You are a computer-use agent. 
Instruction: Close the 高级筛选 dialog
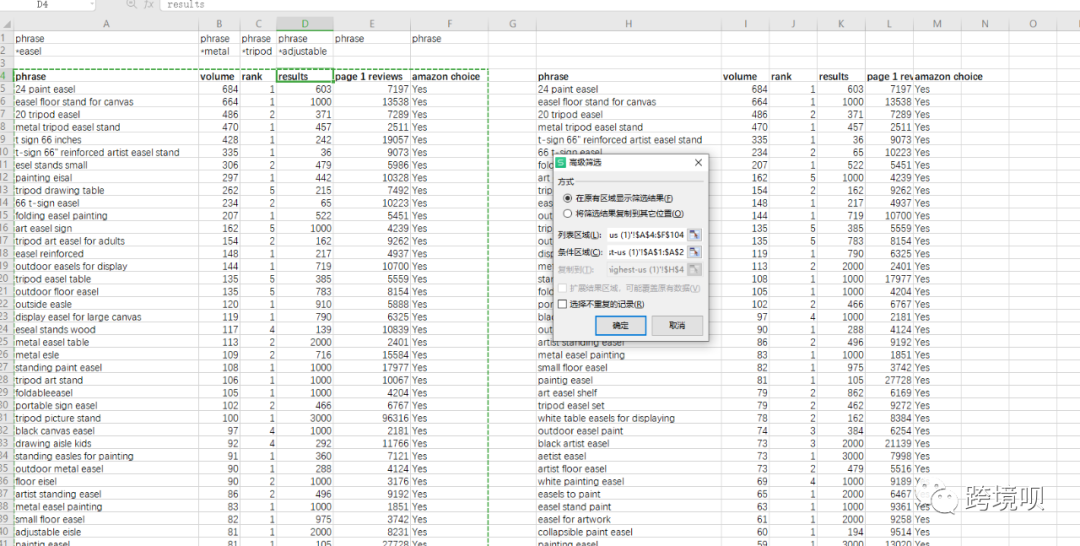tap(697, 162)
